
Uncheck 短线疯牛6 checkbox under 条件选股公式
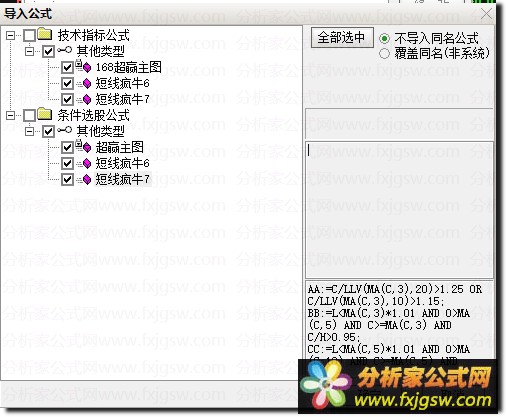(67, 163)
